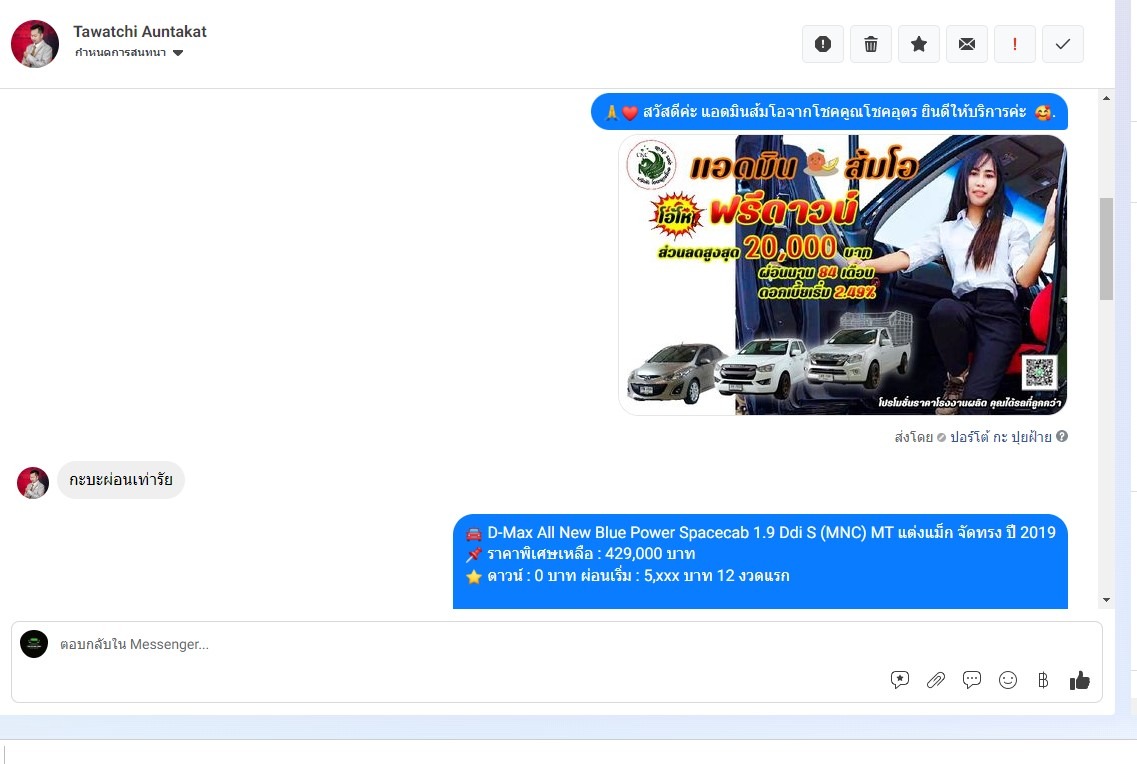Open the free-down-payment promo image
The width and height of the screenshot is (1137, 764).
pos(842,275)
